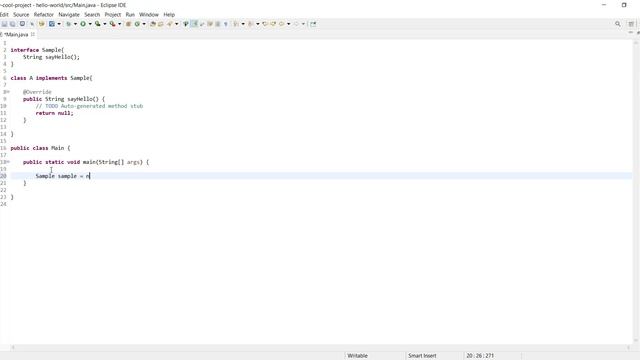640x360 pixels.
Task: Open the Search menu
Action: 92,14
